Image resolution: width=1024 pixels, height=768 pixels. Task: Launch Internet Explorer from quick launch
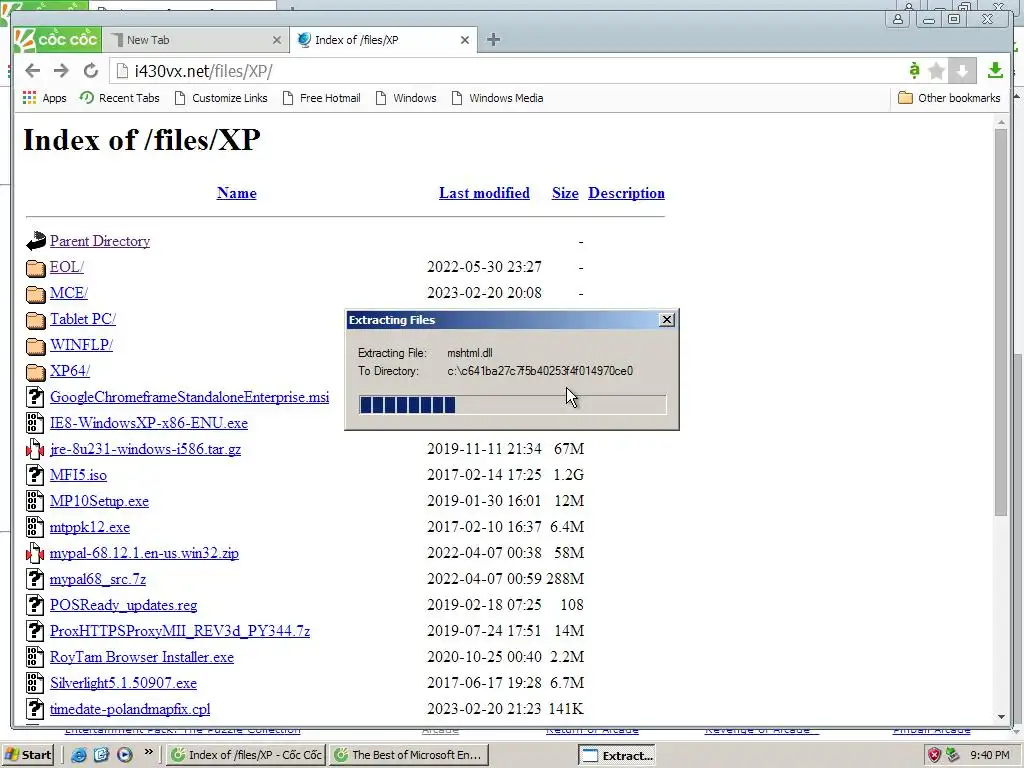(x=79, y=755)
